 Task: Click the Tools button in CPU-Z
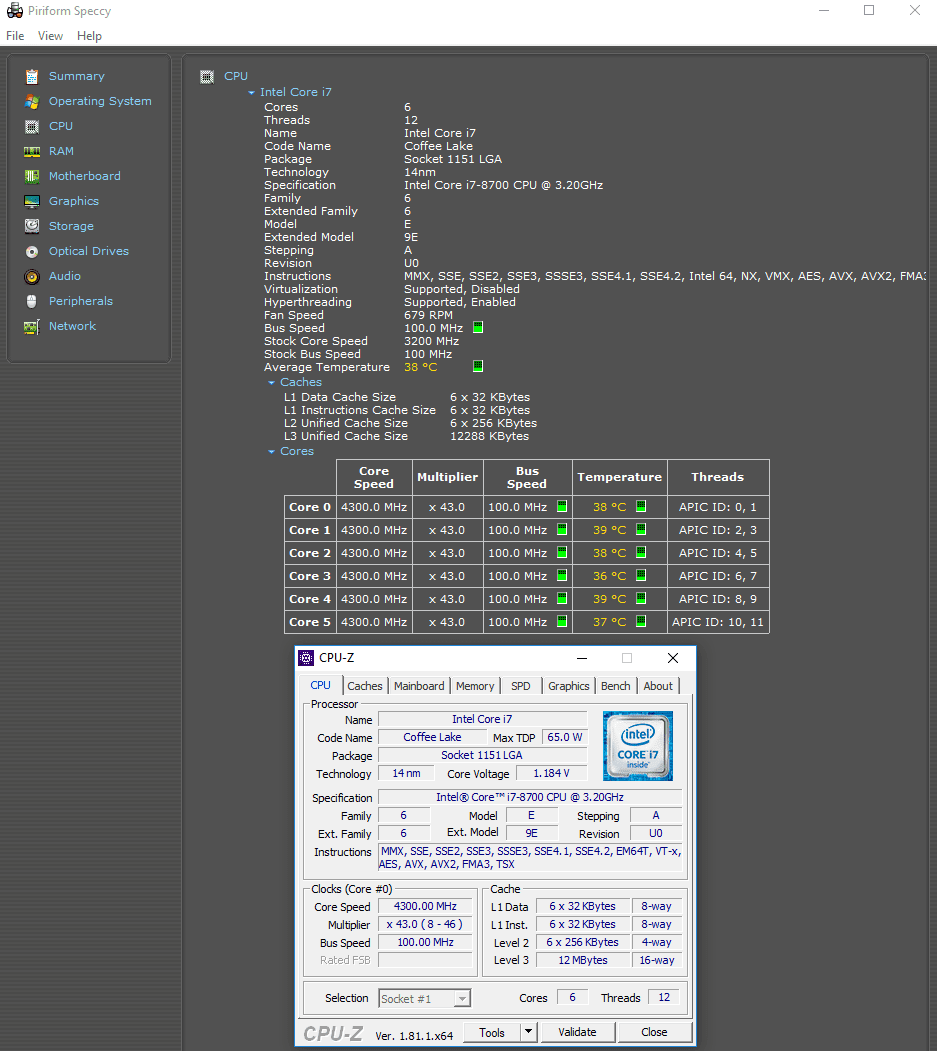(x=491, y=1032)
